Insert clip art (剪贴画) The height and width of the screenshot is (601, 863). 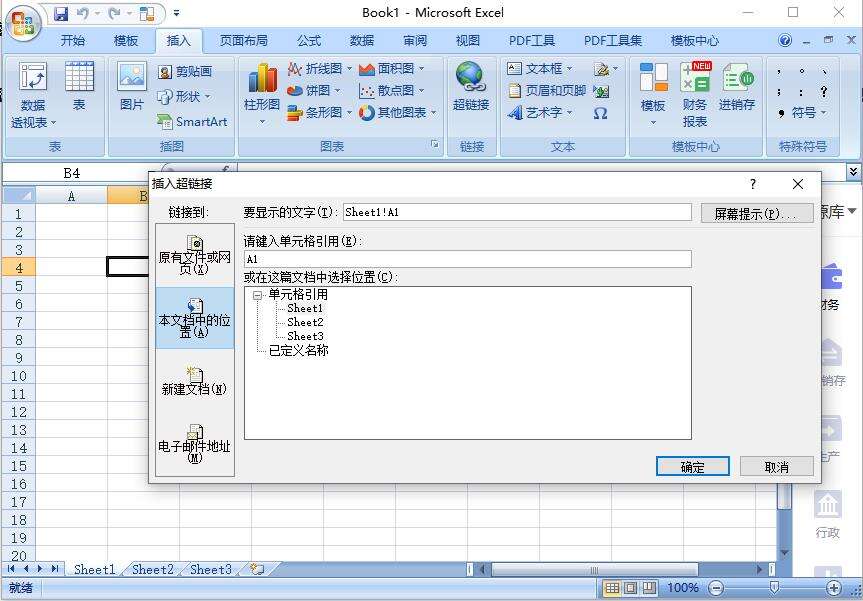[185, 72]
